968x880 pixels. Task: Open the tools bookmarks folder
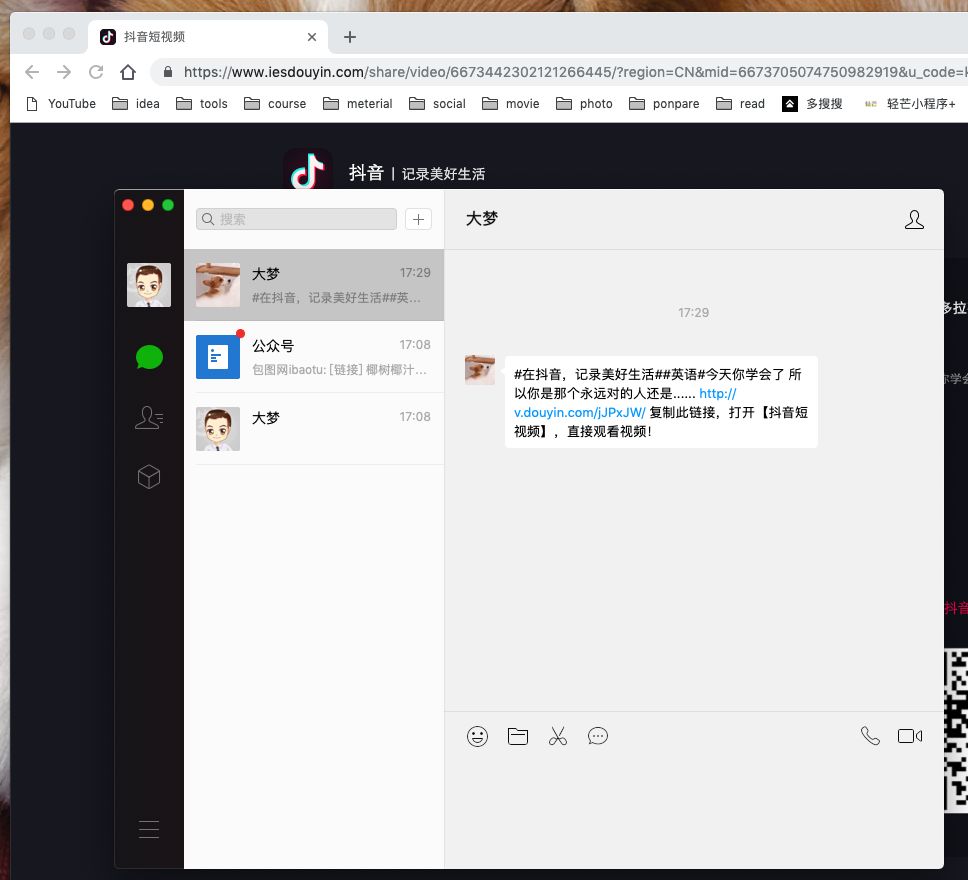(x=202, y=104)
